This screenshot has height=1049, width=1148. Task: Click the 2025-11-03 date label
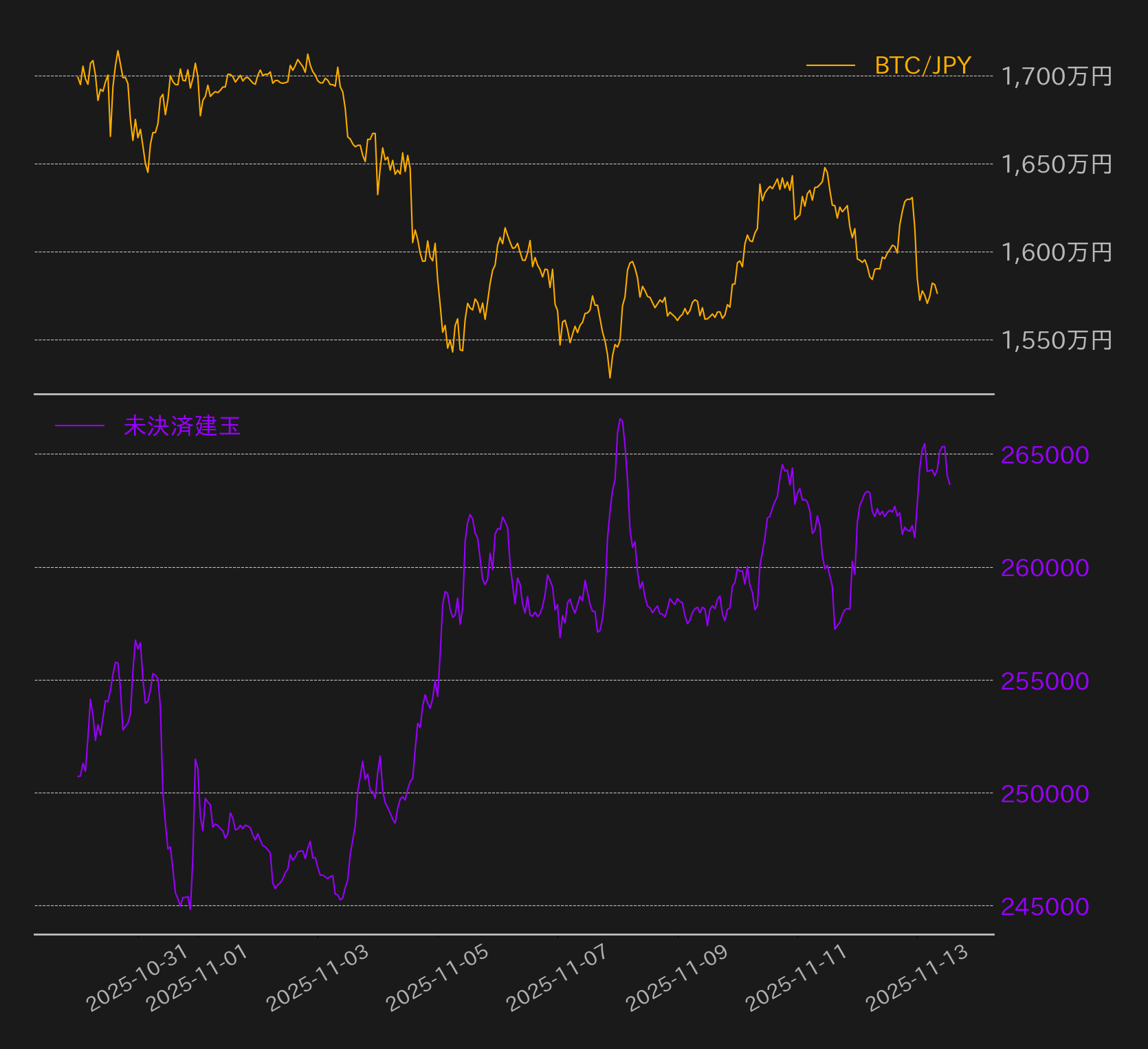(x=318, y=978)
